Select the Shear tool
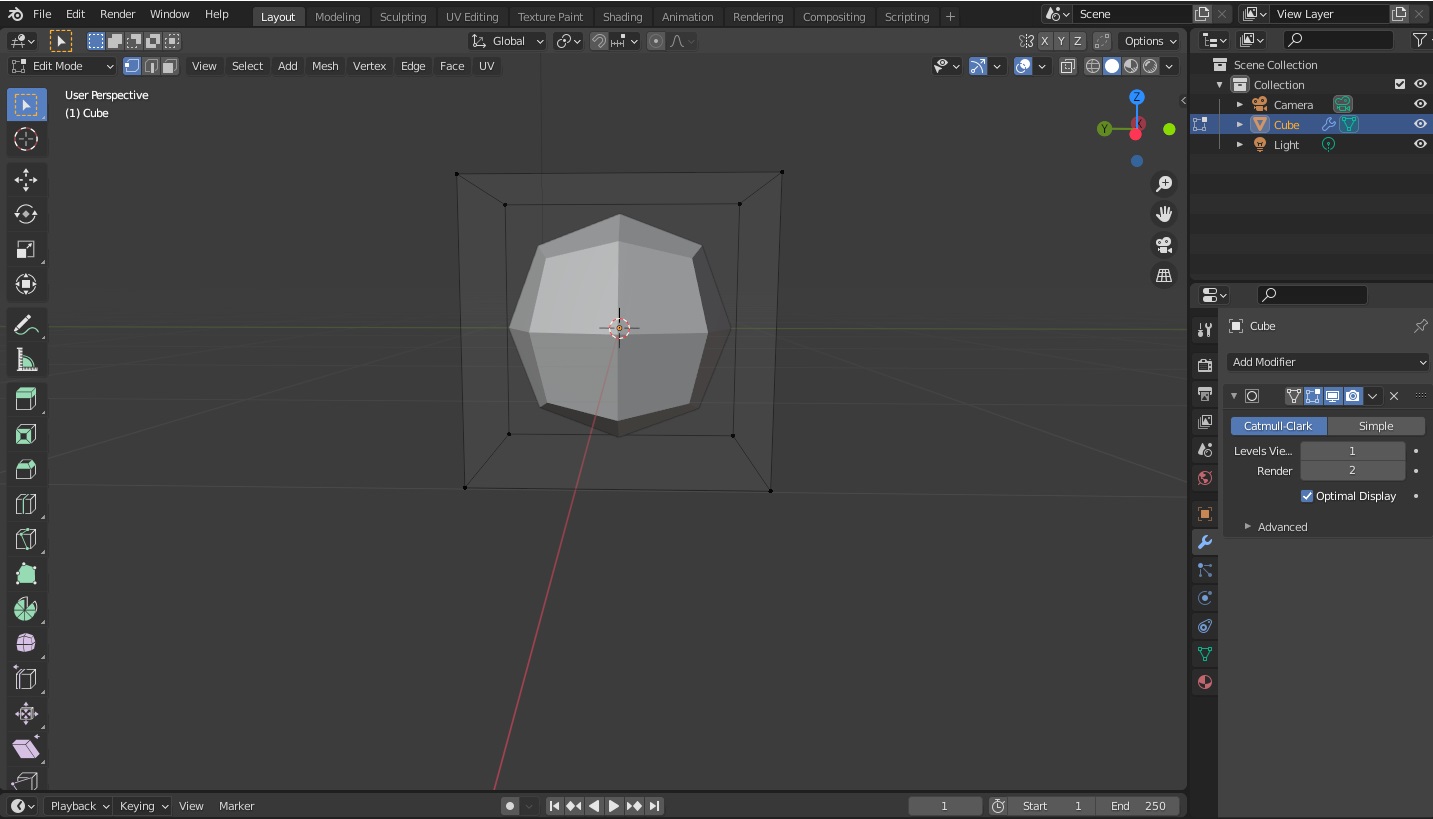The height and width of the screenshot is (819, 1433). coord(26,749)
